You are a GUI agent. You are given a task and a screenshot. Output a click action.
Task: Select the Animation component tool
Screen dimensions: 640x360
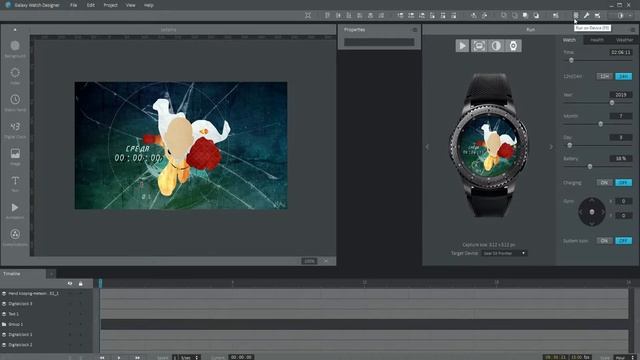point(15,210)
